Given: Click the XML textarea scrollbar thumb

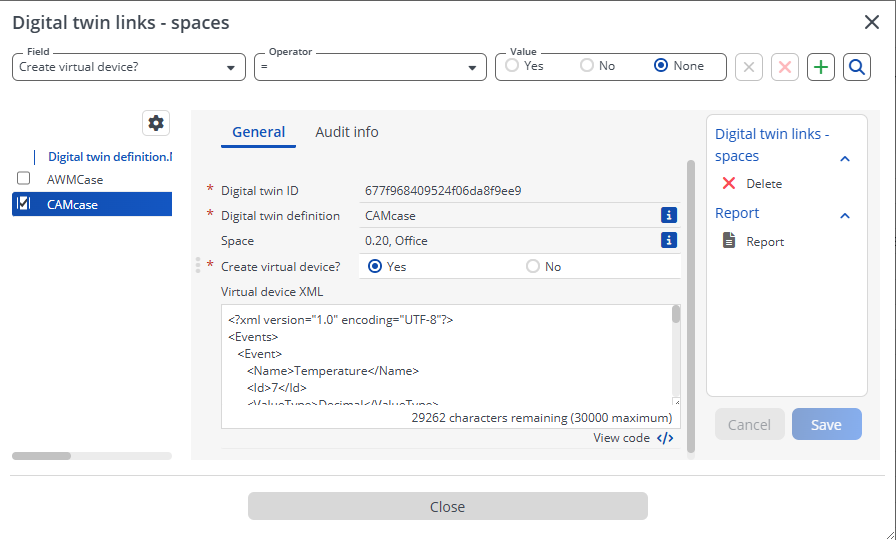Looking at the screenshot, I should tap(676, 314).
